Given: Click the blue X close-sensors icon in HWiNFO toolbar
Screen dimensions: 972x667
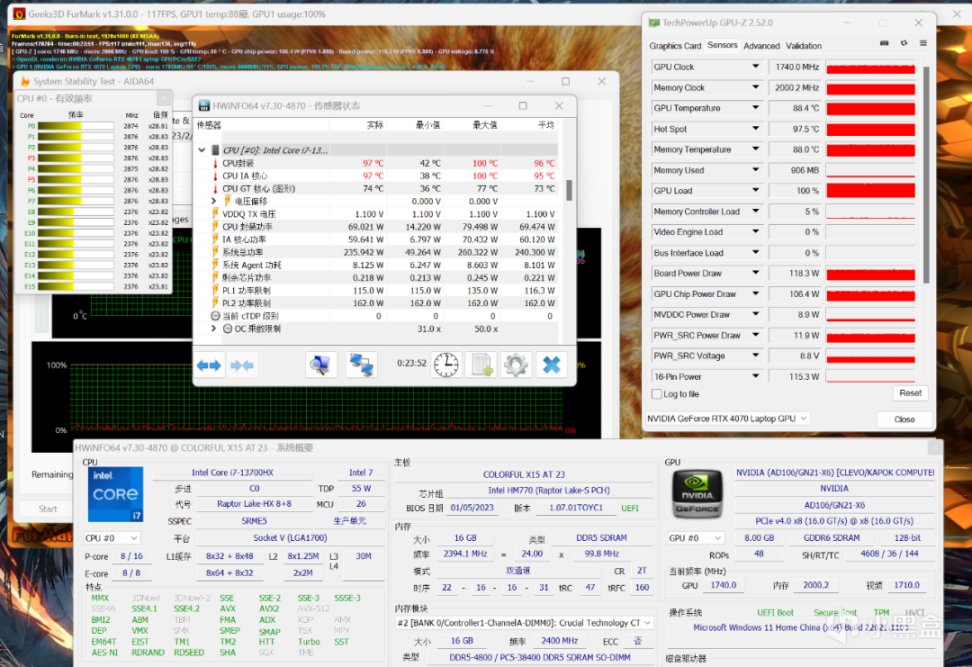Looking at the screenshot, I should pos(551,364).
